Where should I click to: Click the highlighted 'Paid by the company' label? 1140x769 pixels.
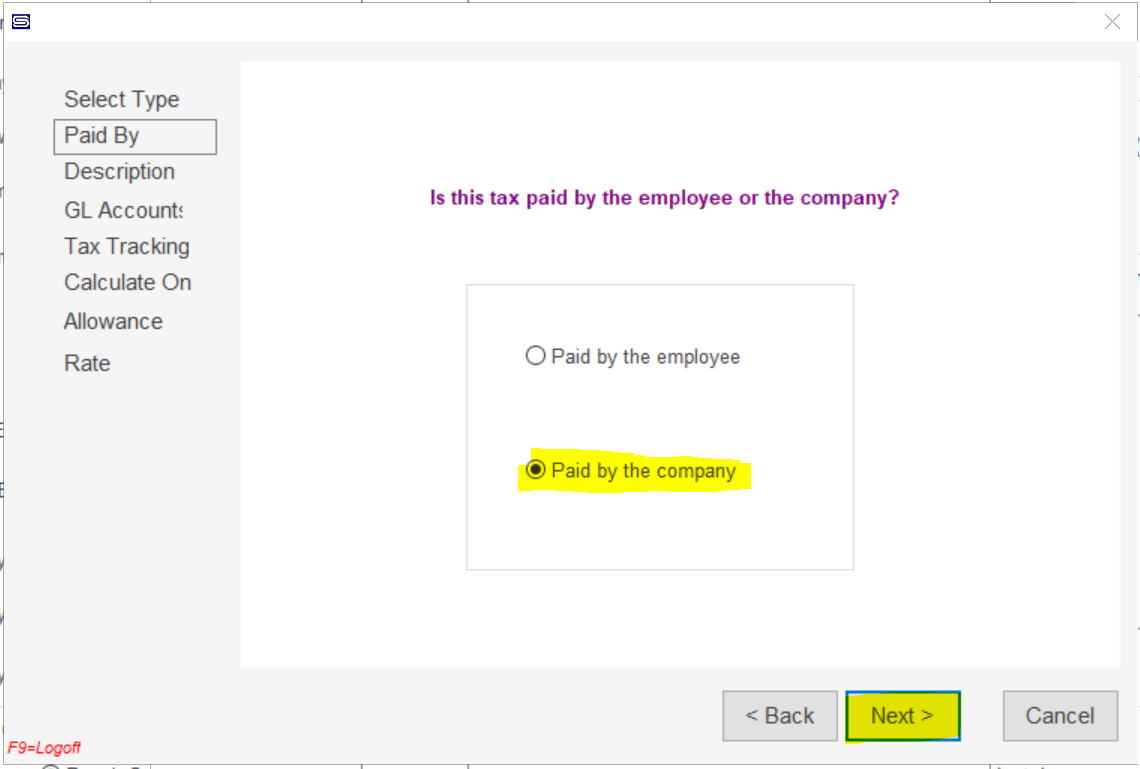pos(643,471)
